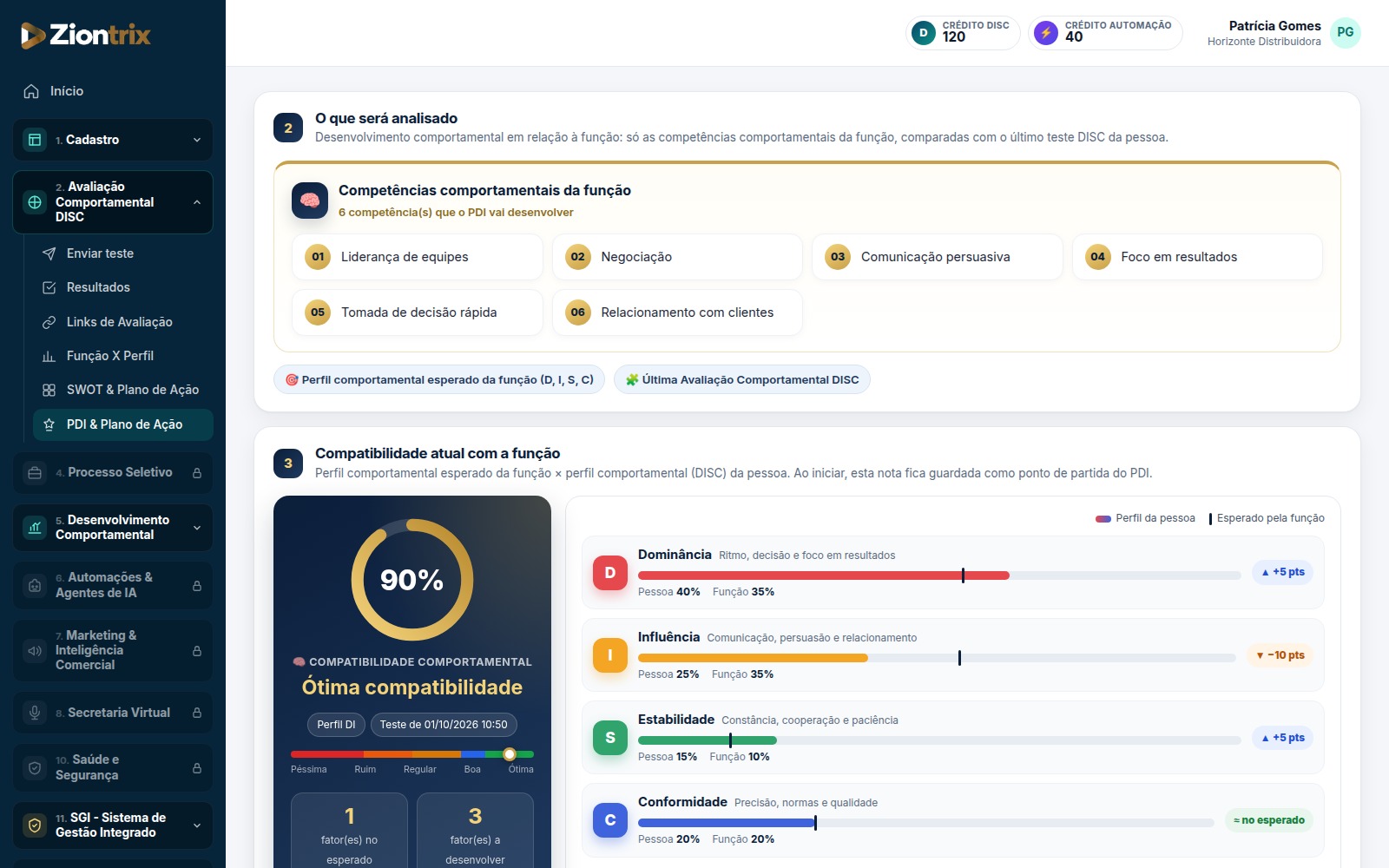Click the Links de Avaliação chain icon
Image resolution: width=1389 pixels, height=868 pixels.
click(x=49, y=322)
